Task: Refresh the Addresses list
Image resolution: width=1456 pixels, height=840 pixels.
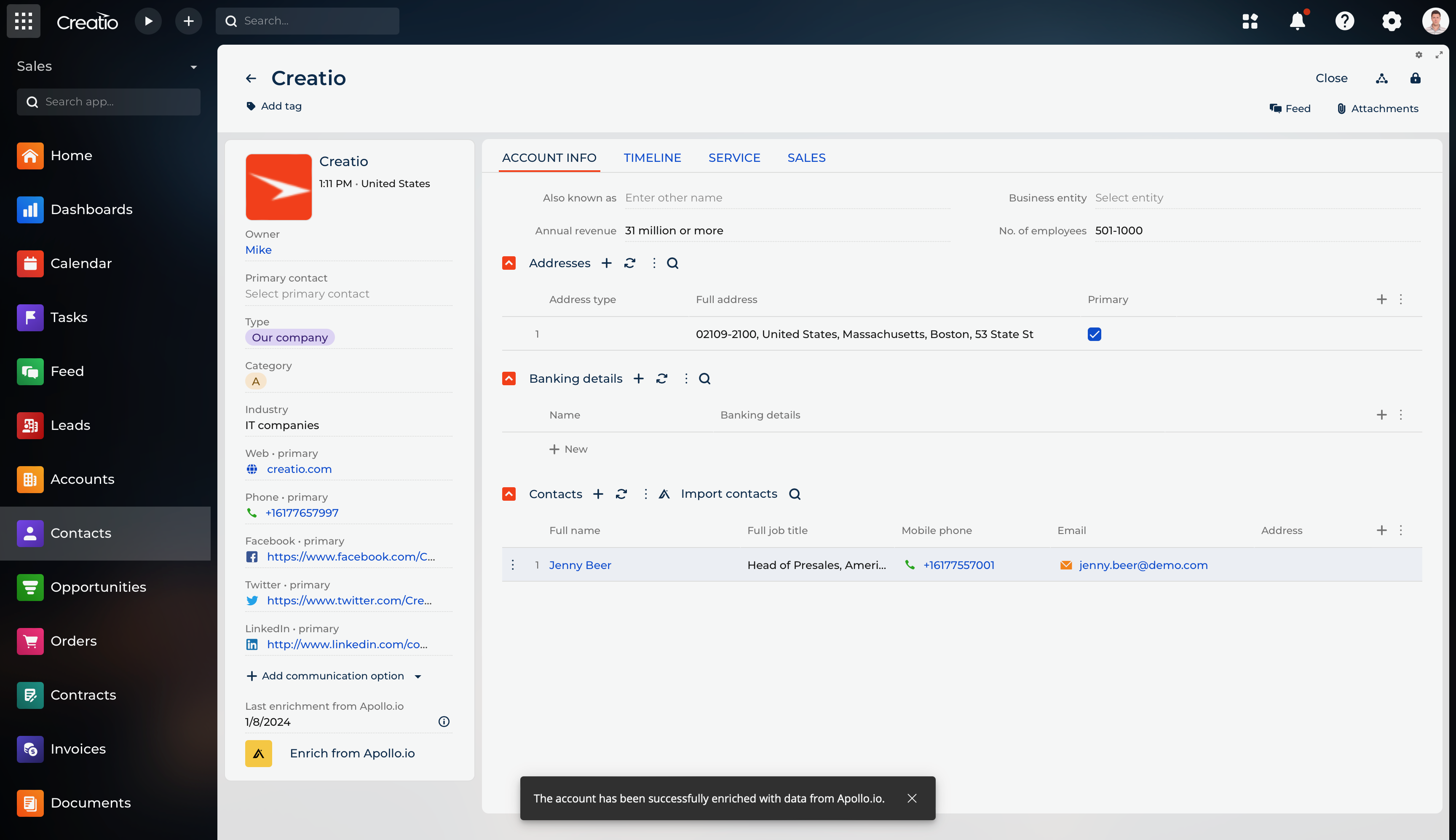Action: pos(630,263)
